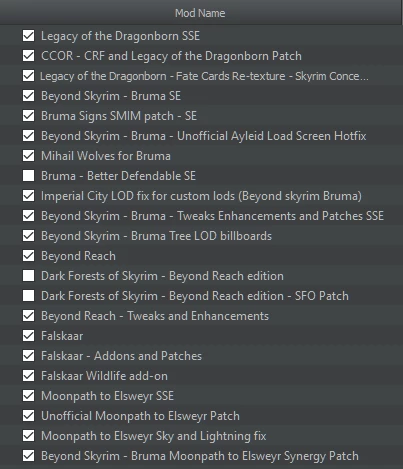Screen dimensions: 403x469
Task: Disable Bruma Signs SMIM patch - SE
Action: point(28,115)
